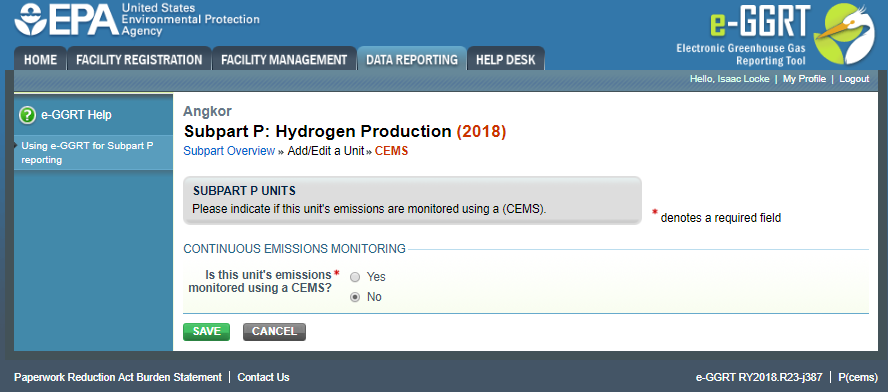Select Yes for CEMS monitoring
Image resolution: width=888 pixels, height=392 pixels.
[x=355, y=277]
